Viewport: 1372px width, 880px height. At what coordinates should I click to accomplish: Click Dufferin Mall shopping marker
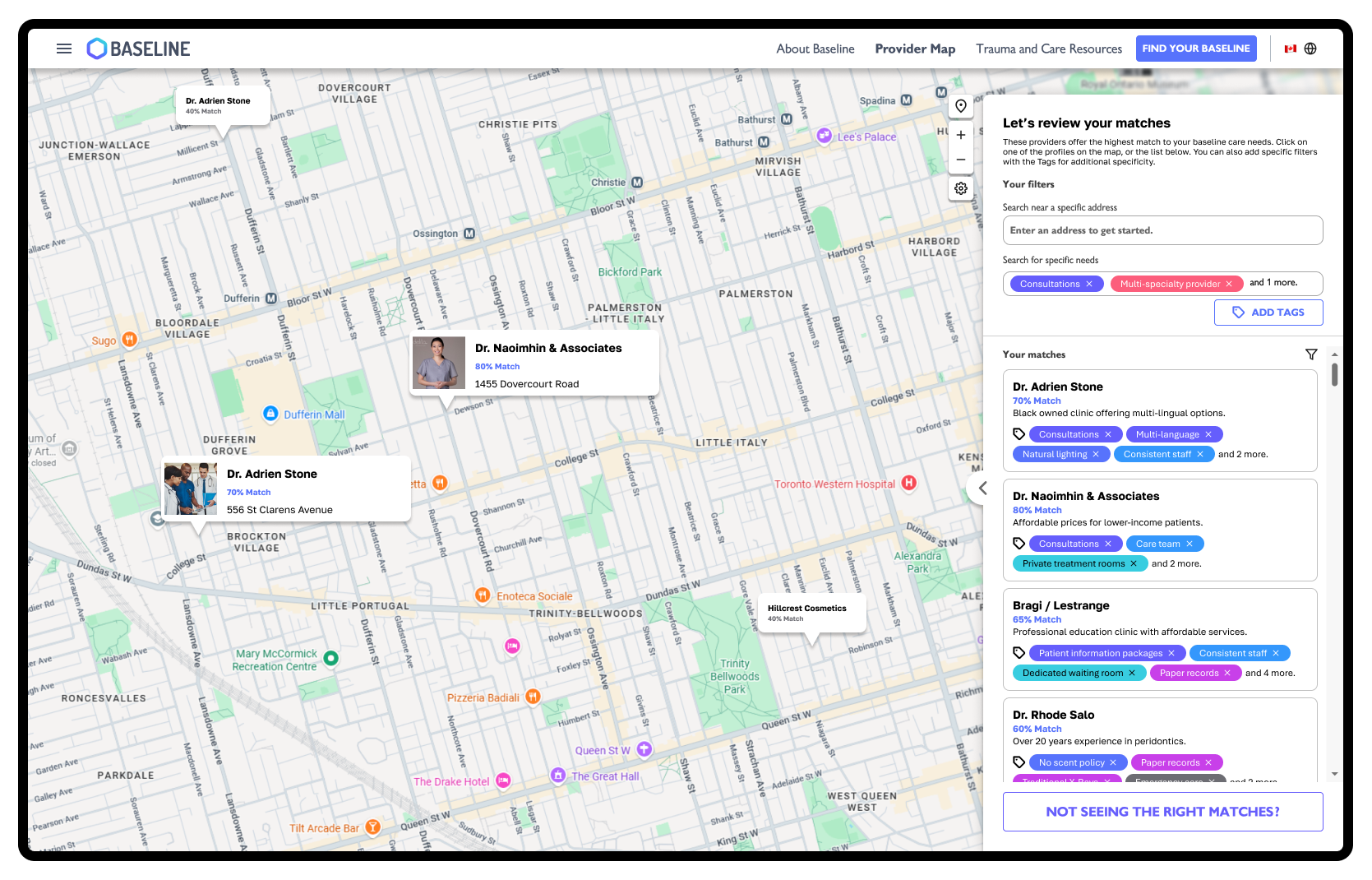(270, 413)
